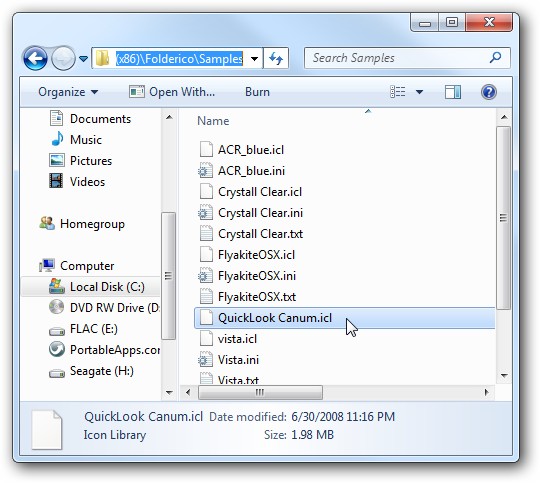The height and width of the screenshot is (483, 540).
Task: Click the file list scroll up arrow
Action: tap(504, 117)
